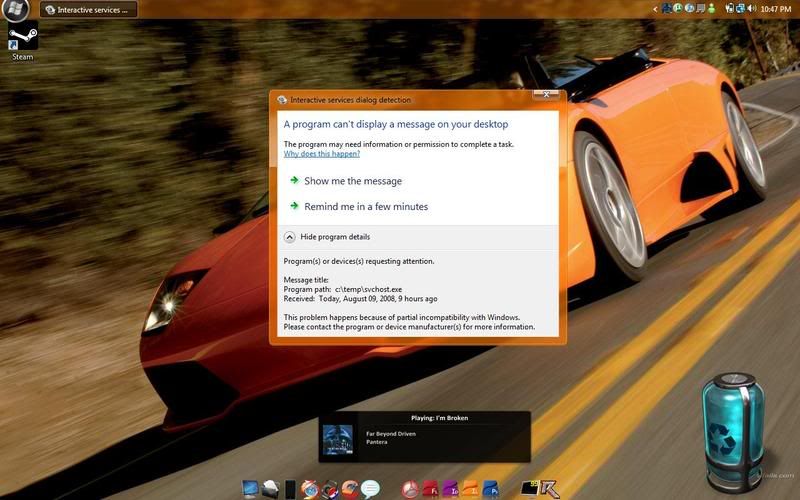Open the speech bubble chat dock icon
Image resolution: width=800 pixels, height=500 pixels.
pyautogui.click(x=371, y=489)
